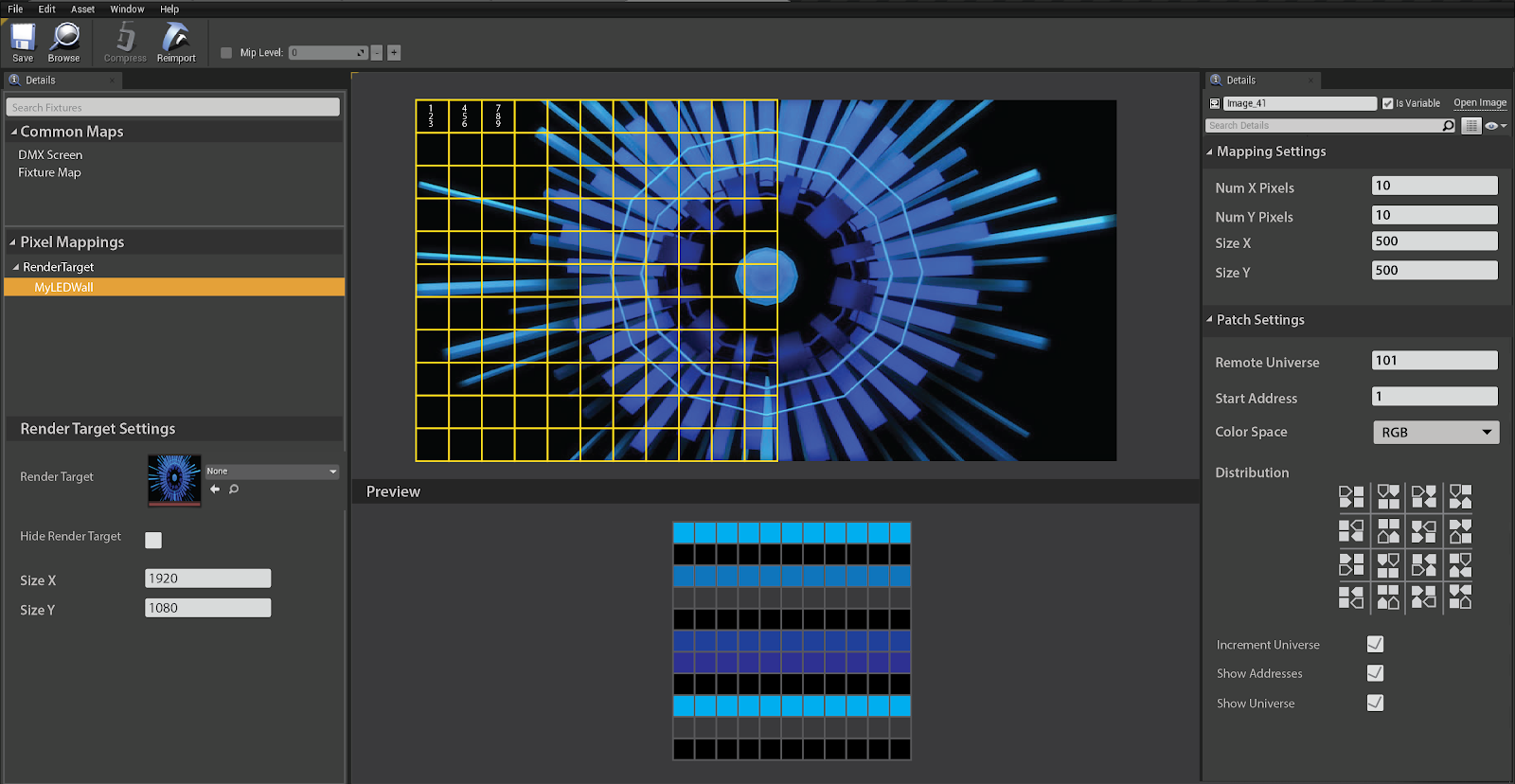Open the Window menu
Screen dimensions: 1515x784
point(127,9)
